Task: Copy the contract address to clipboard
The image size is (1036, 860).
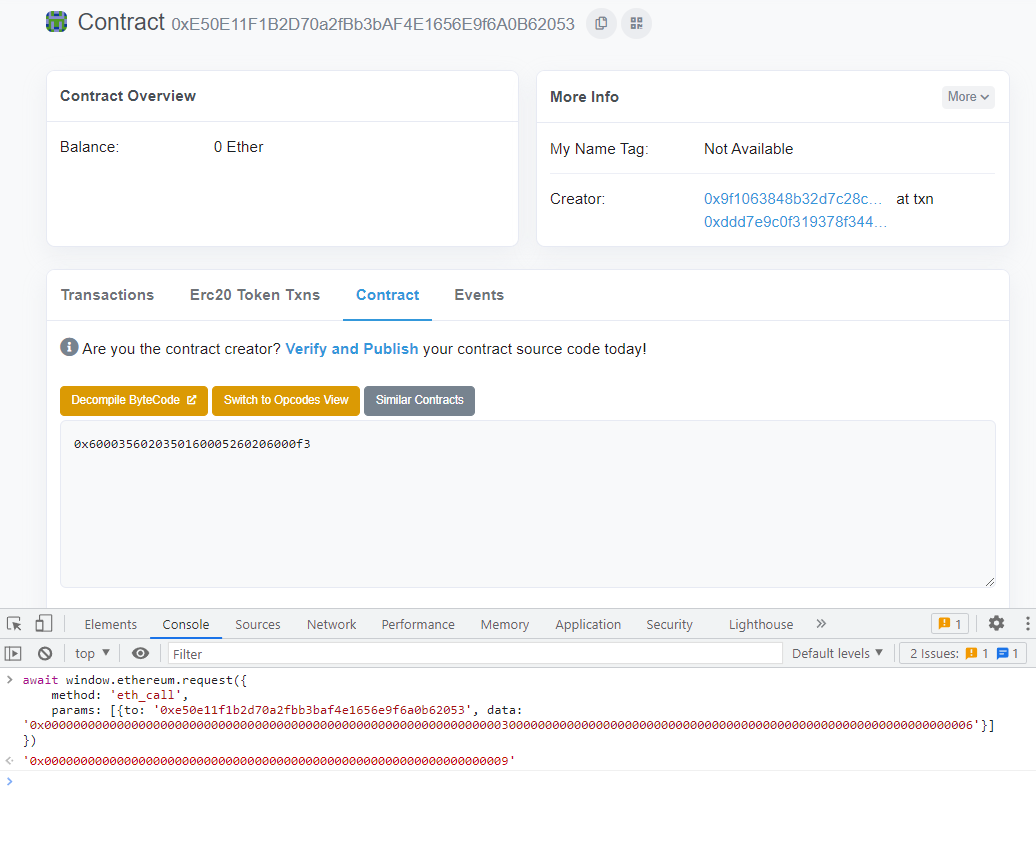Action: 601,24
